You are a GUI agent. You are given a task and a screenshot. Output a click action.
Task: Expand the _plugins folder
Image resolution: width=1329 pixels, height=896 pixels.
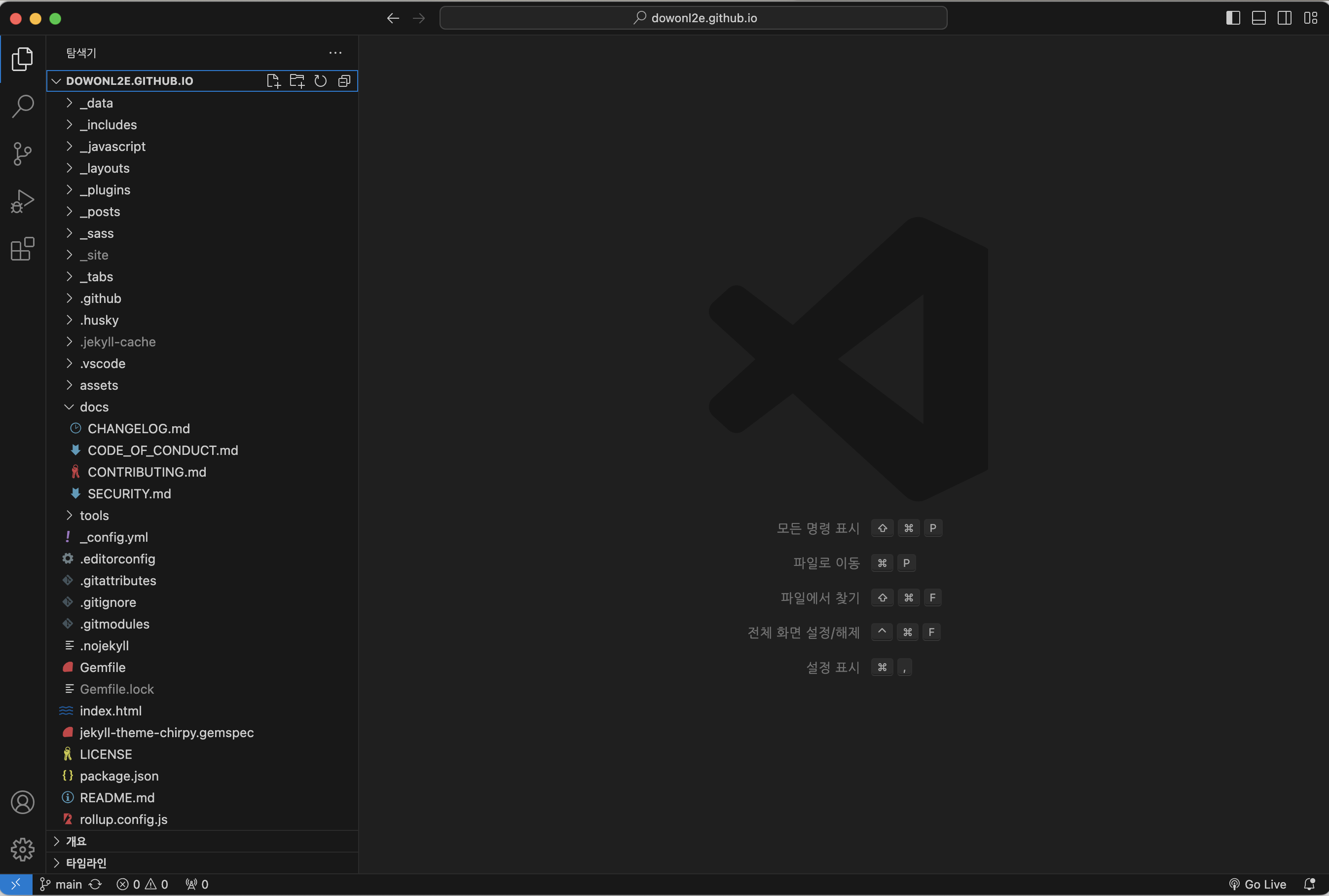click(x=202, y=190)
